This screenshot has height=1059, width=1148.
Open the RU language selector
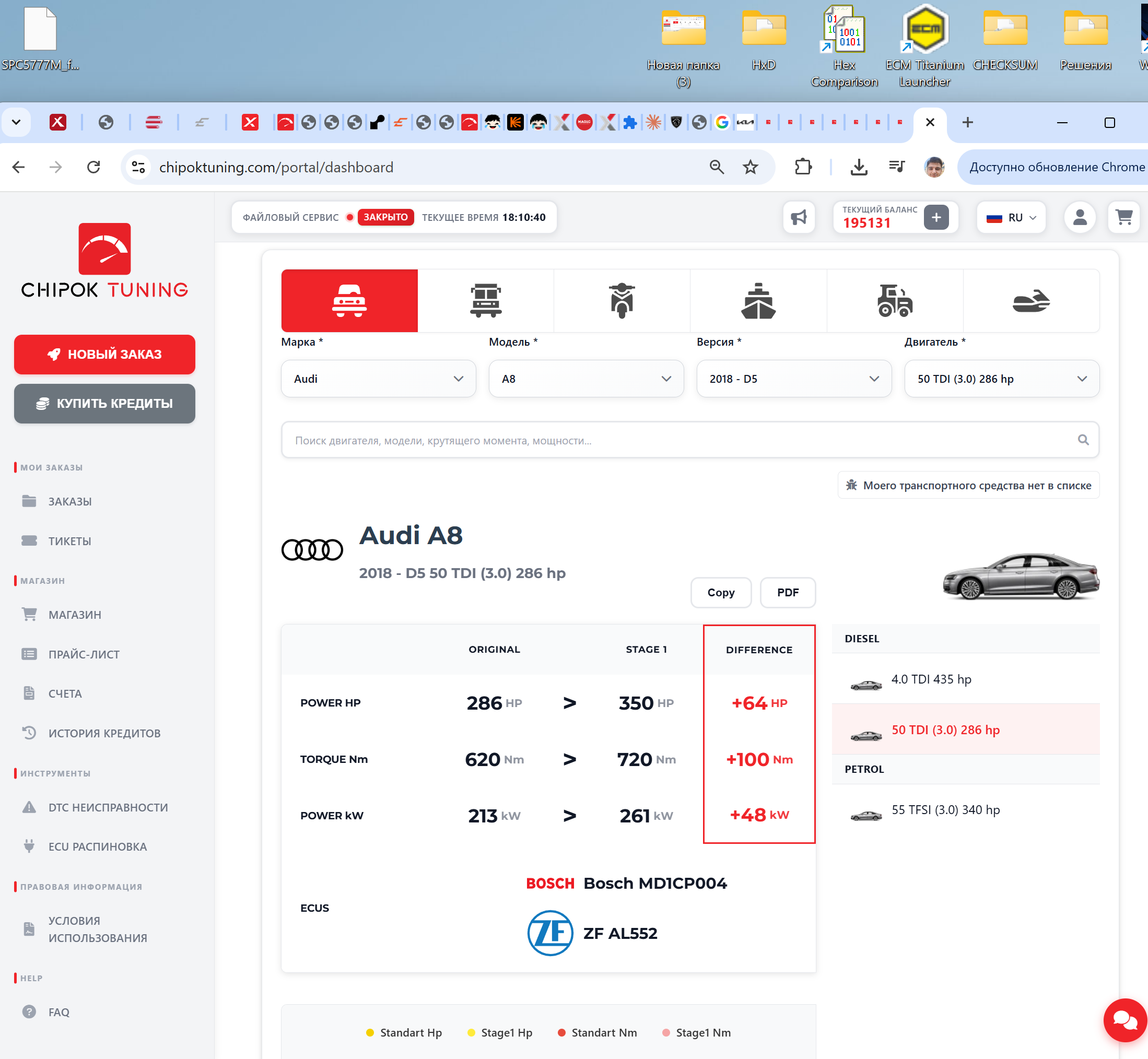click(x=1011, y=218)
